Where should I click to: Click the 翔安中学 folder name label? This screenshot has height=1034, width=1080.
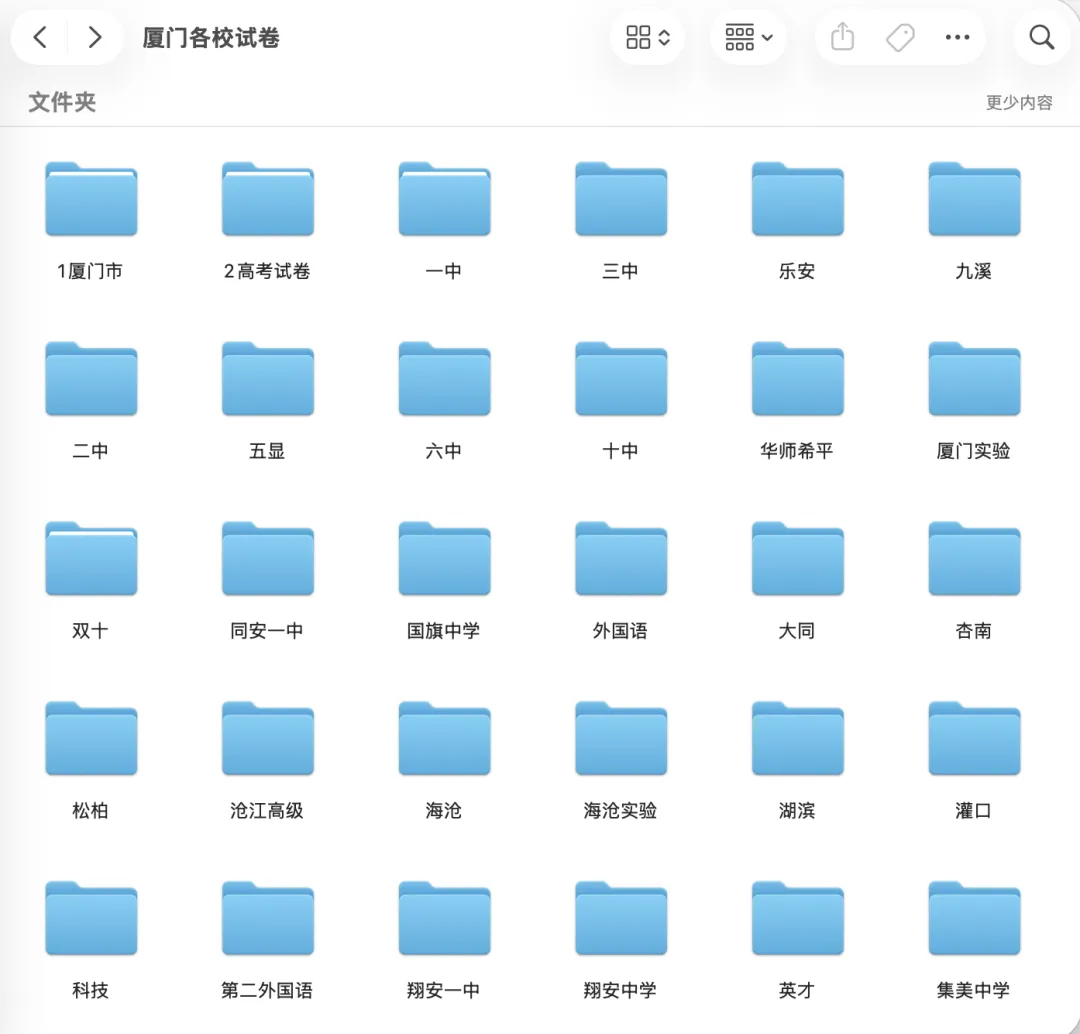pyautogui.click(x=621, y=991)
